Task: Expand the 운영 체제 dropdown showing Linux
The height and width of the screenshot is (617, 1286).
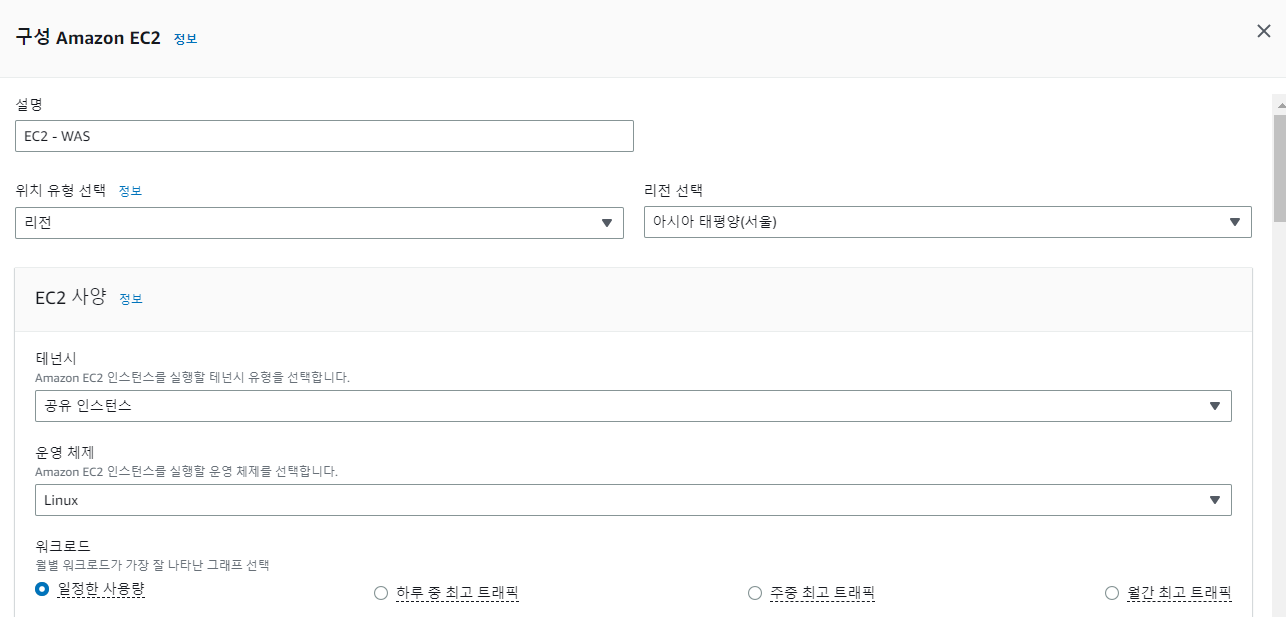Action: (633, 500)
